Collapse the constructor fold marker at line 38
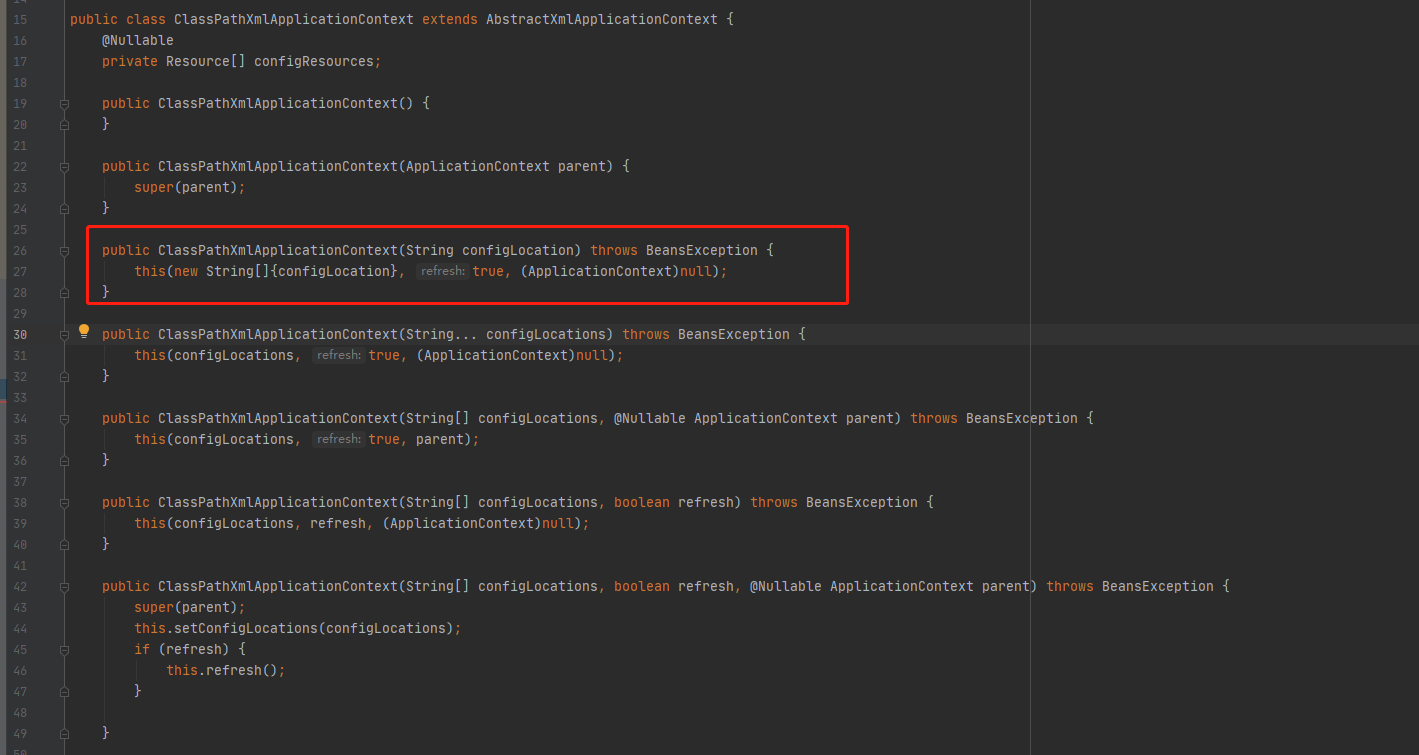 pos(64,502)
